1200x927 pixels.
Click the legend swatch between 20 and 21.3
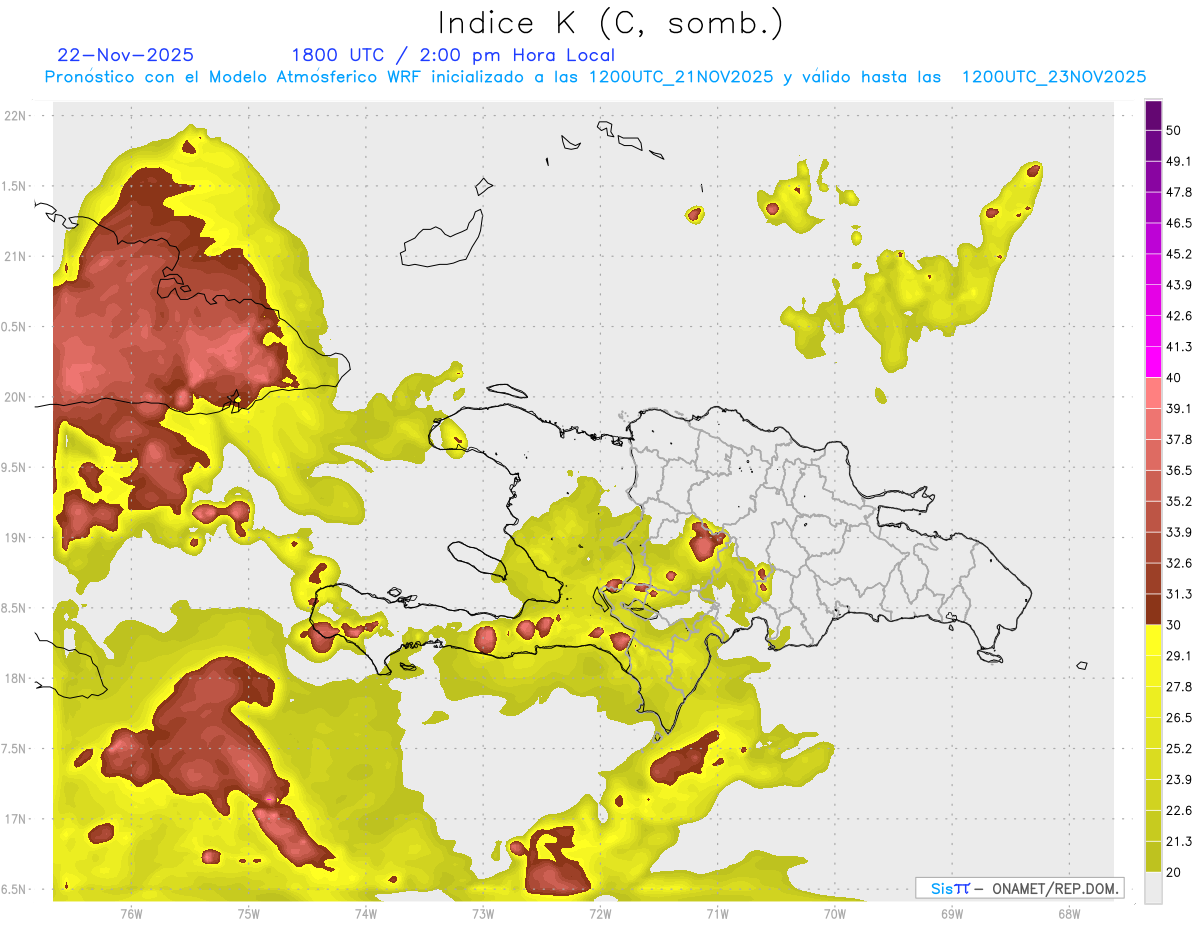(1154, 857)
